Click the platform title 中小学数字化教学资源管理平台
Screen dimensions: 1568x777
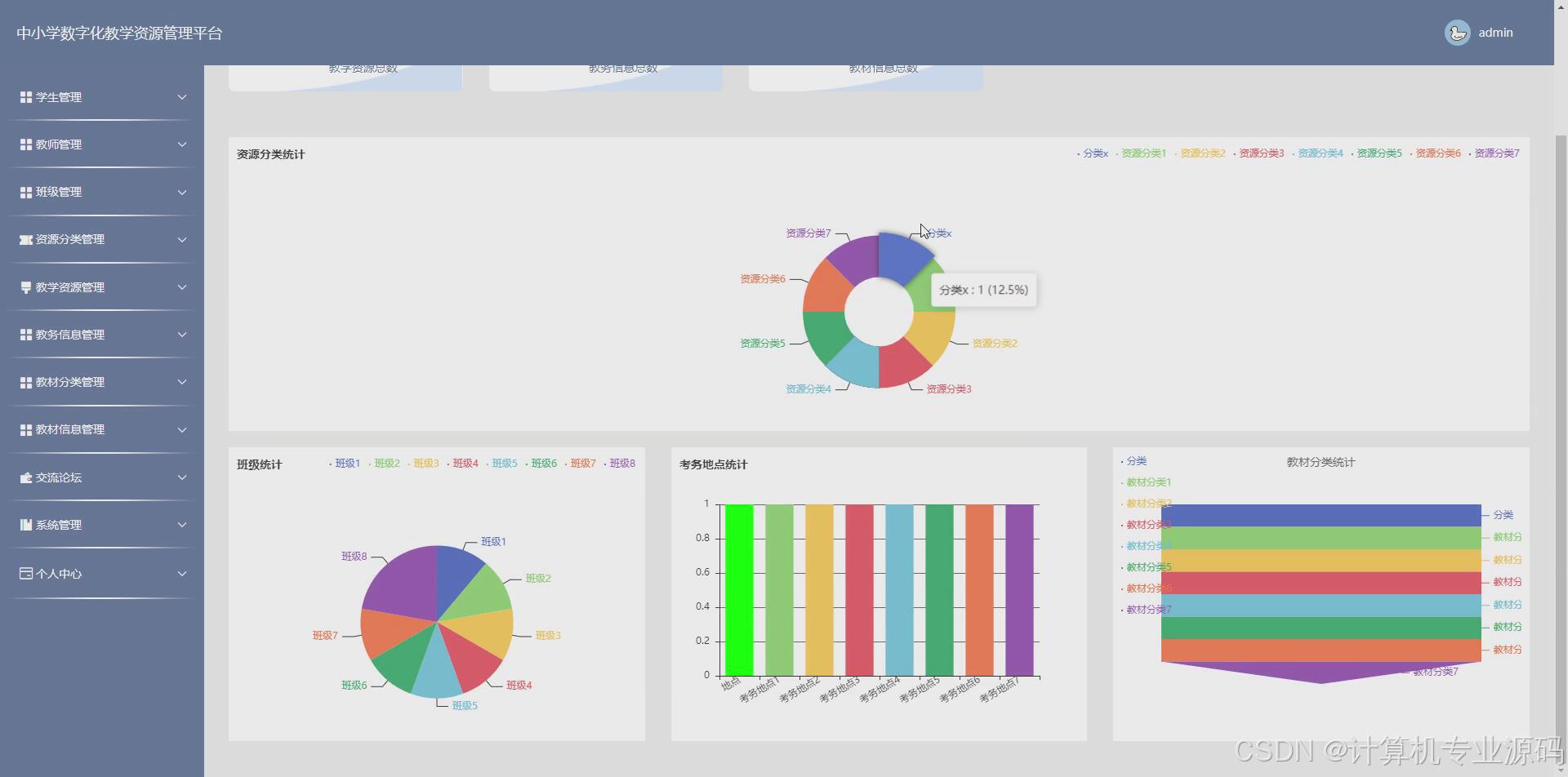click(119, 33)
